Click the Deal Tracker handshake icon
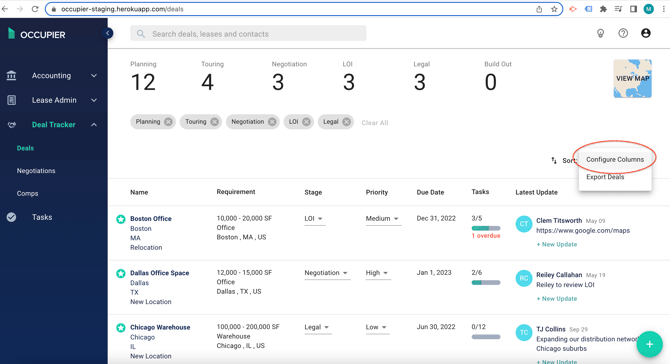670x364 pixels. pyautogui.click(x=12, y=125)
